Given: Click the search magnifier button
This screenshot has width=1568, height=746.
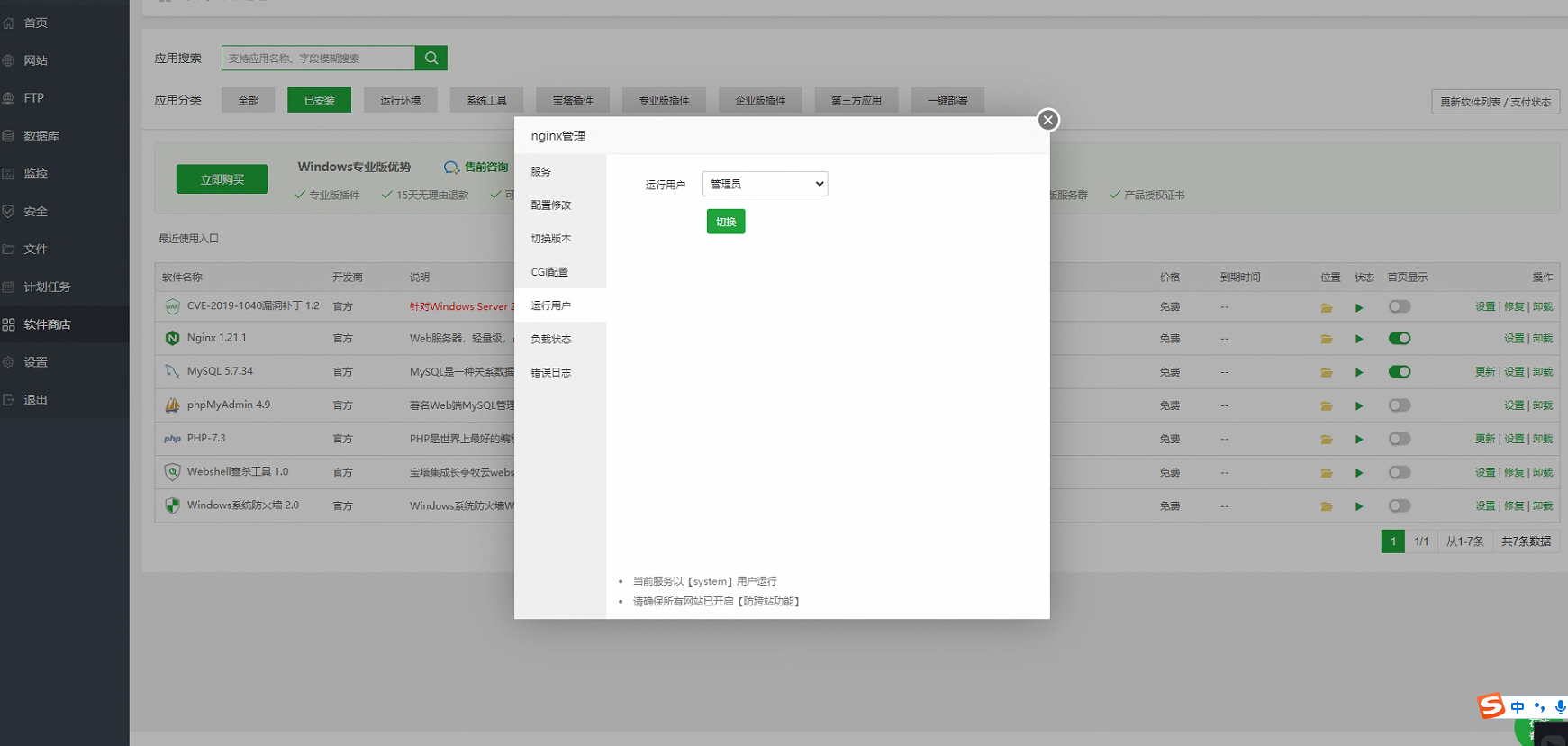Looking at the screenshot, I should pos(431,58).
